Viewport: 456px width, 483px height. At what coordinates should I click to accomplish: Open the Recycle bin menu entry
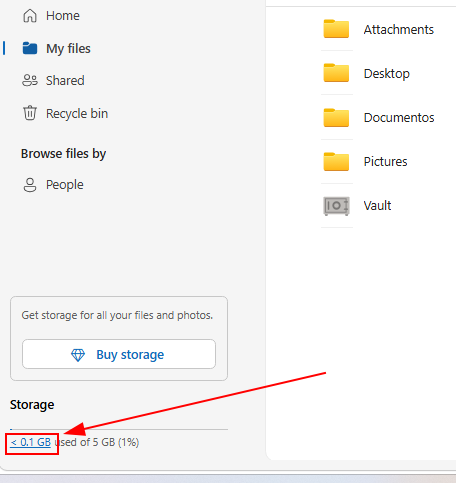pyautogui.click(x=65, y=113)
